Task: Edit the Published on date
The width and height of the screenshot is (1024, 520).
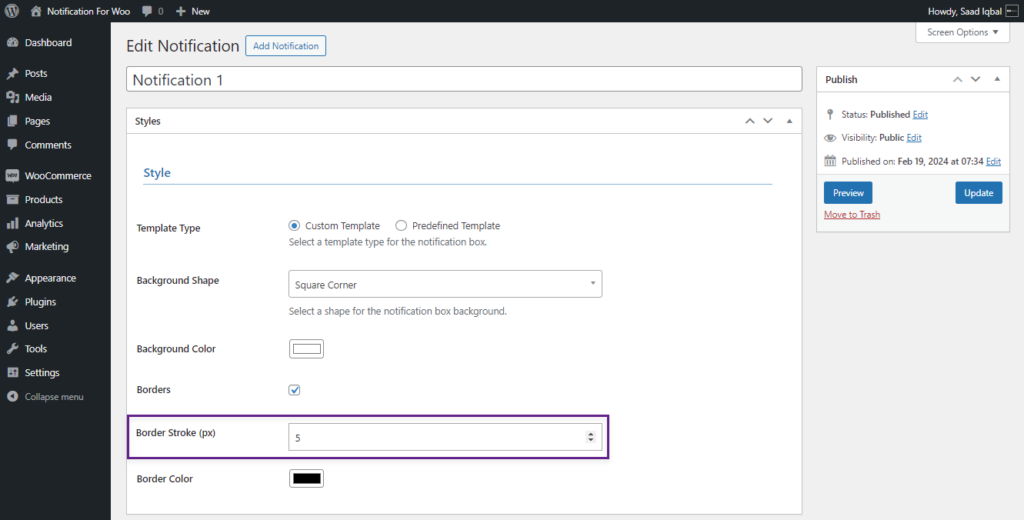Action: coord(993,161)
